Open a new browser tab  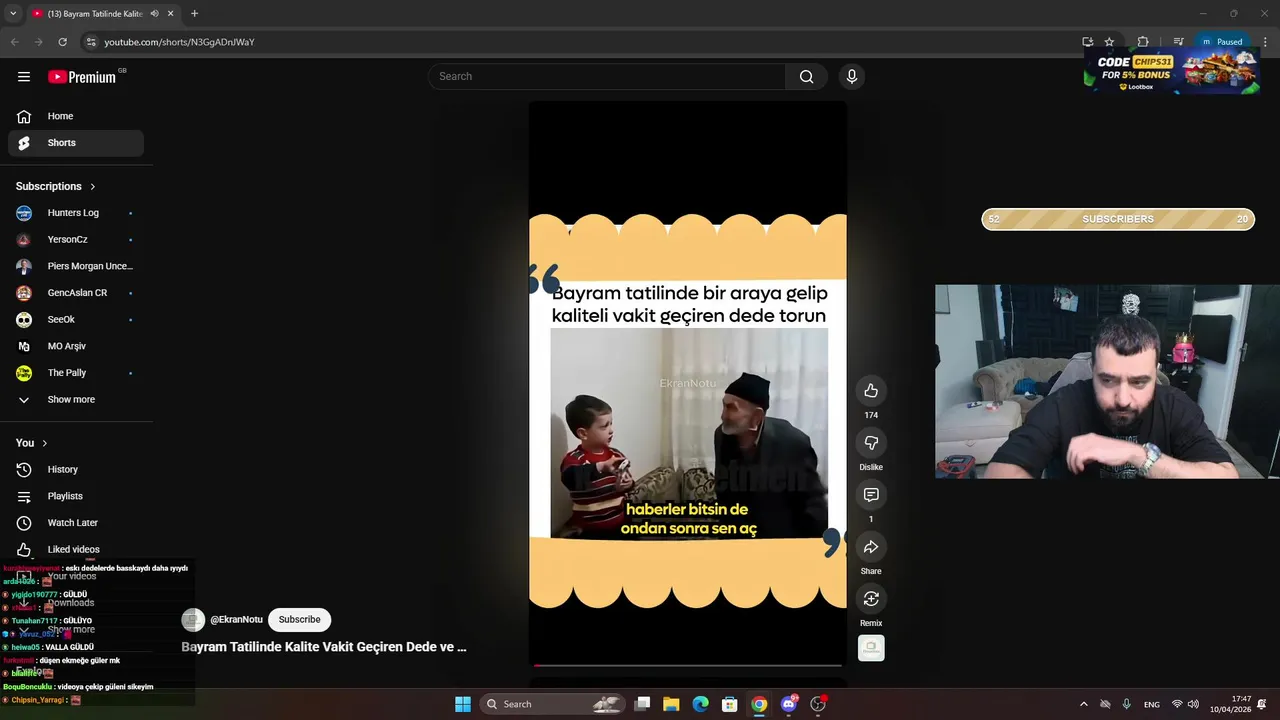click(x=194, y=14)
